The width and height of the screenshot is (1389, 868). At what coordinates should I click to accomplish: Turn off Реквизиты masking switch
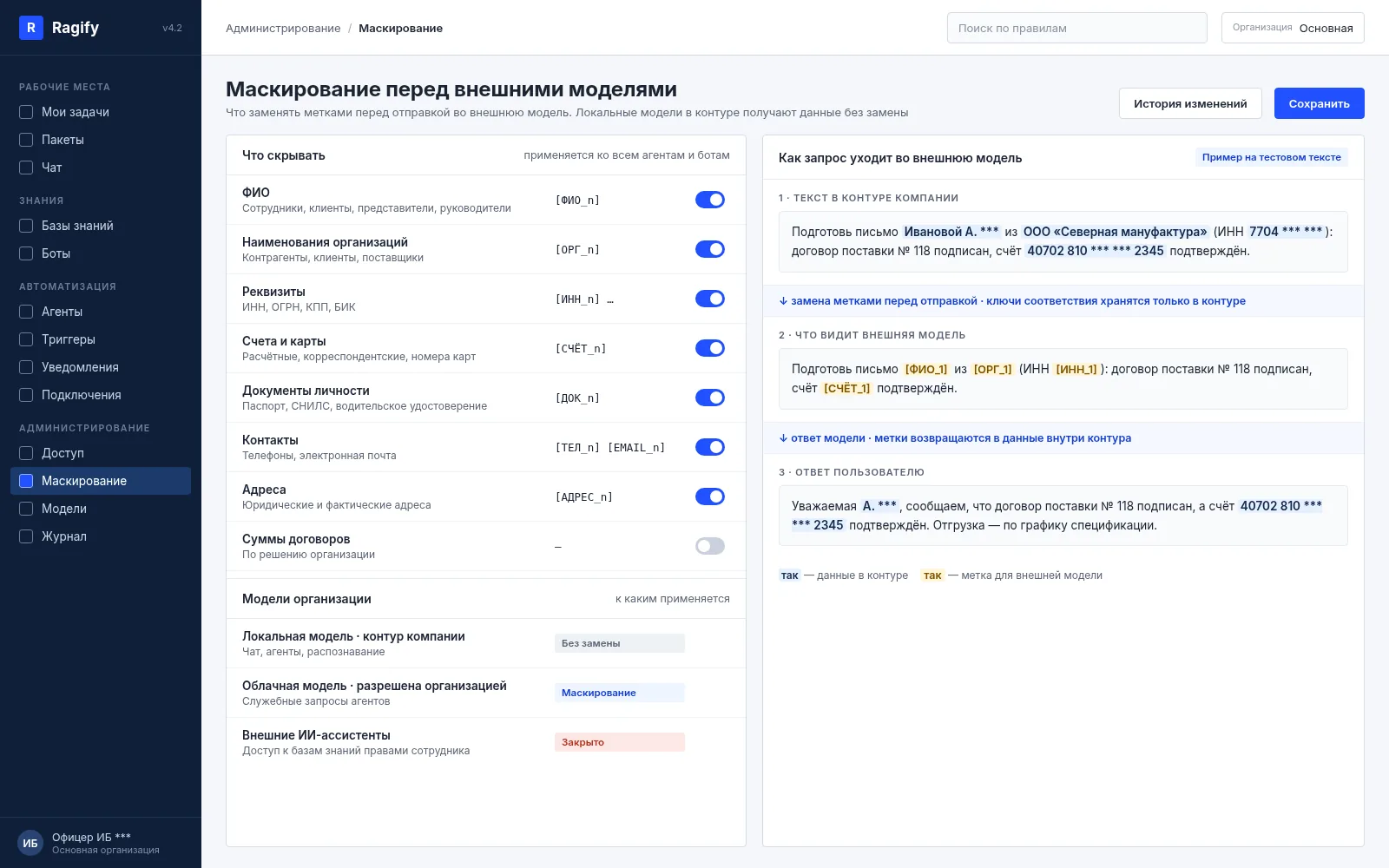(x=710, y=299)
